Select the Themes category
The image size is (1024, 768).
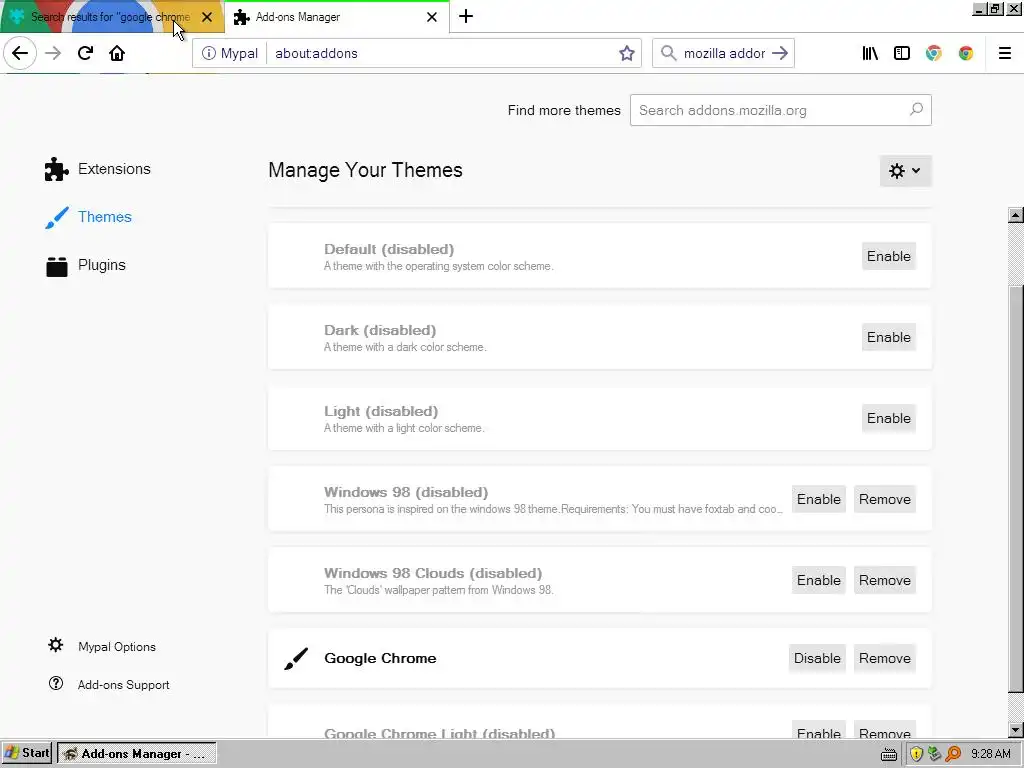pos(89,217)
